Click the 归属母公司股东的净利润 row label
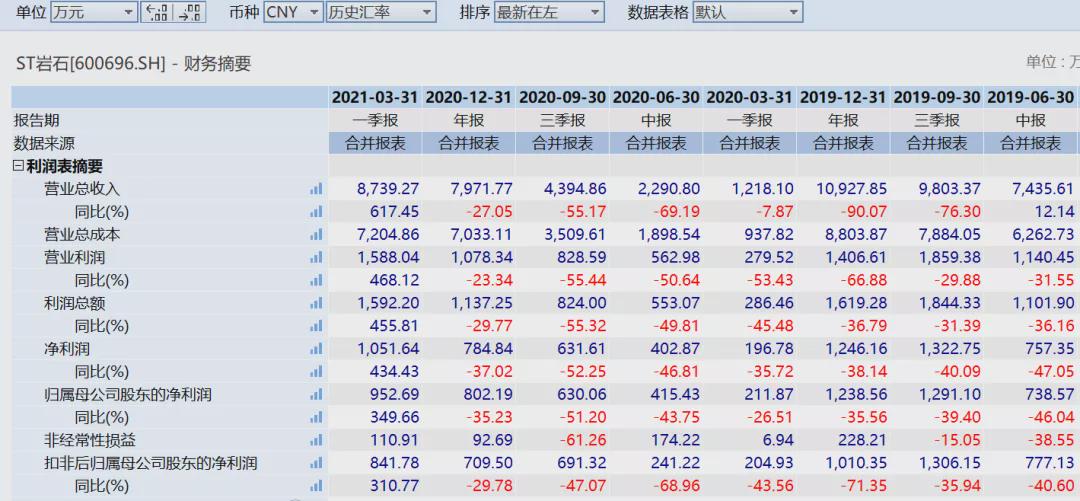The height and width of the screenshot is (501, 1080). coord(127,395)
